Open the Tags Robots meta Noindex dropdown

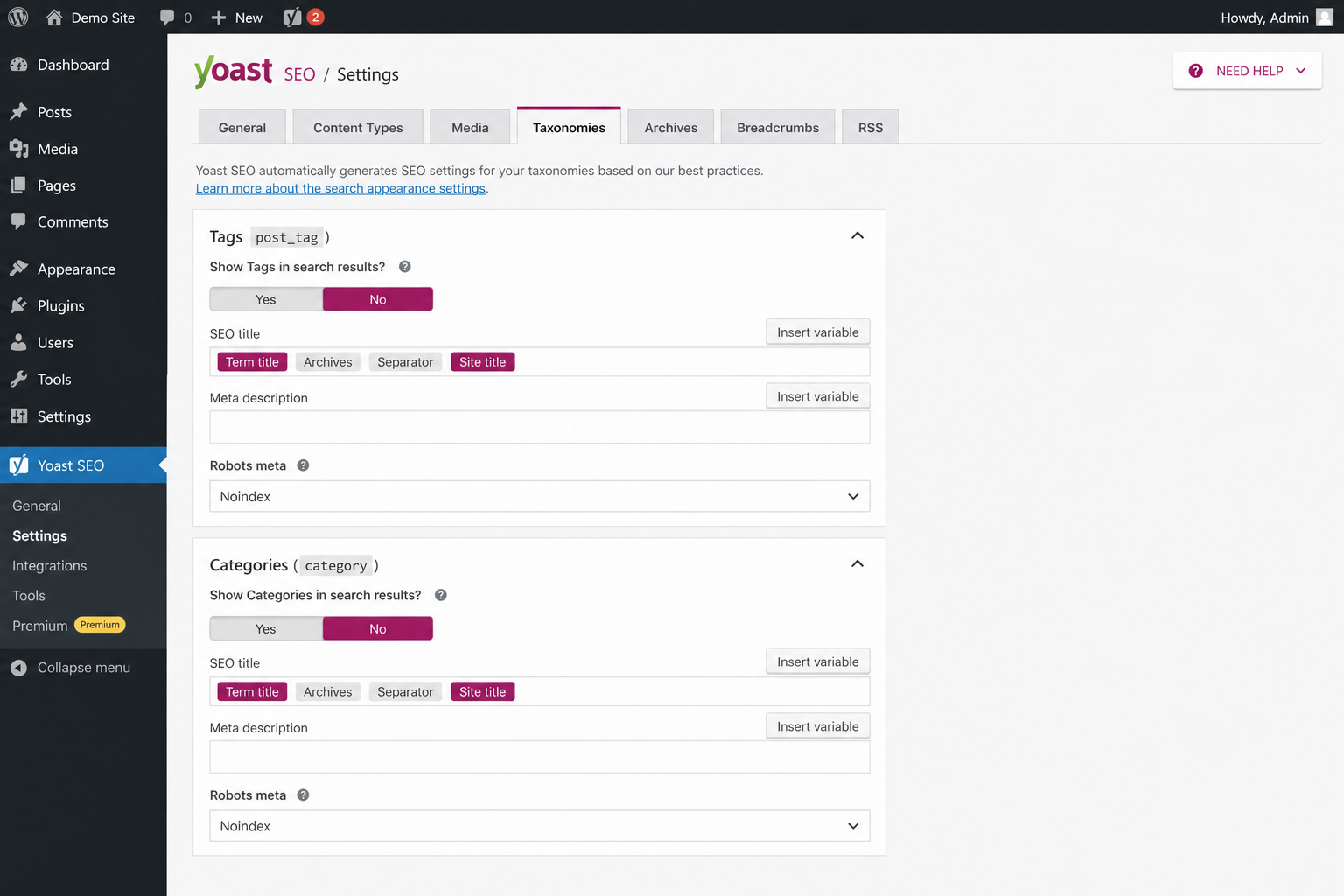(540, 496)
